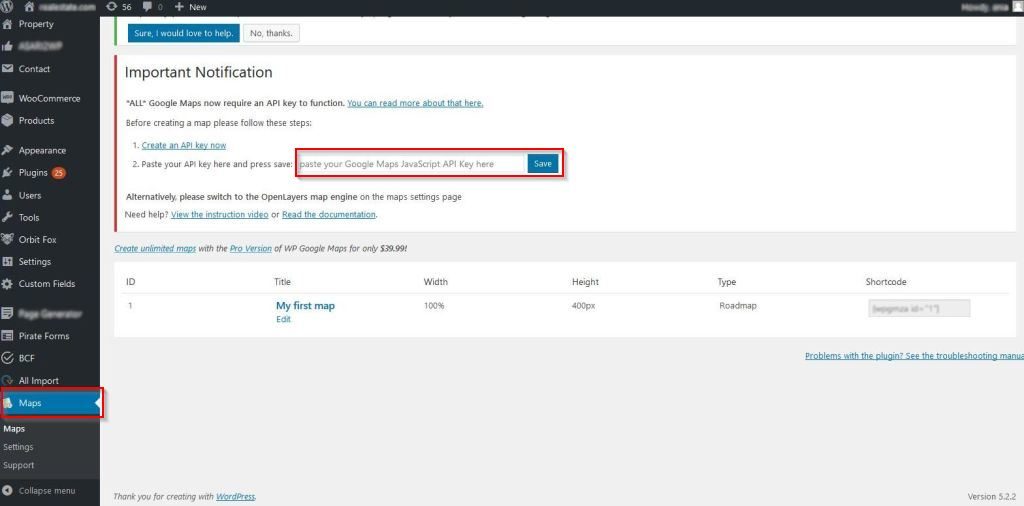Screen dimensions: 1024x506
Task: Select the shortcode field for map 1
Action: click(x=919, y=308)
